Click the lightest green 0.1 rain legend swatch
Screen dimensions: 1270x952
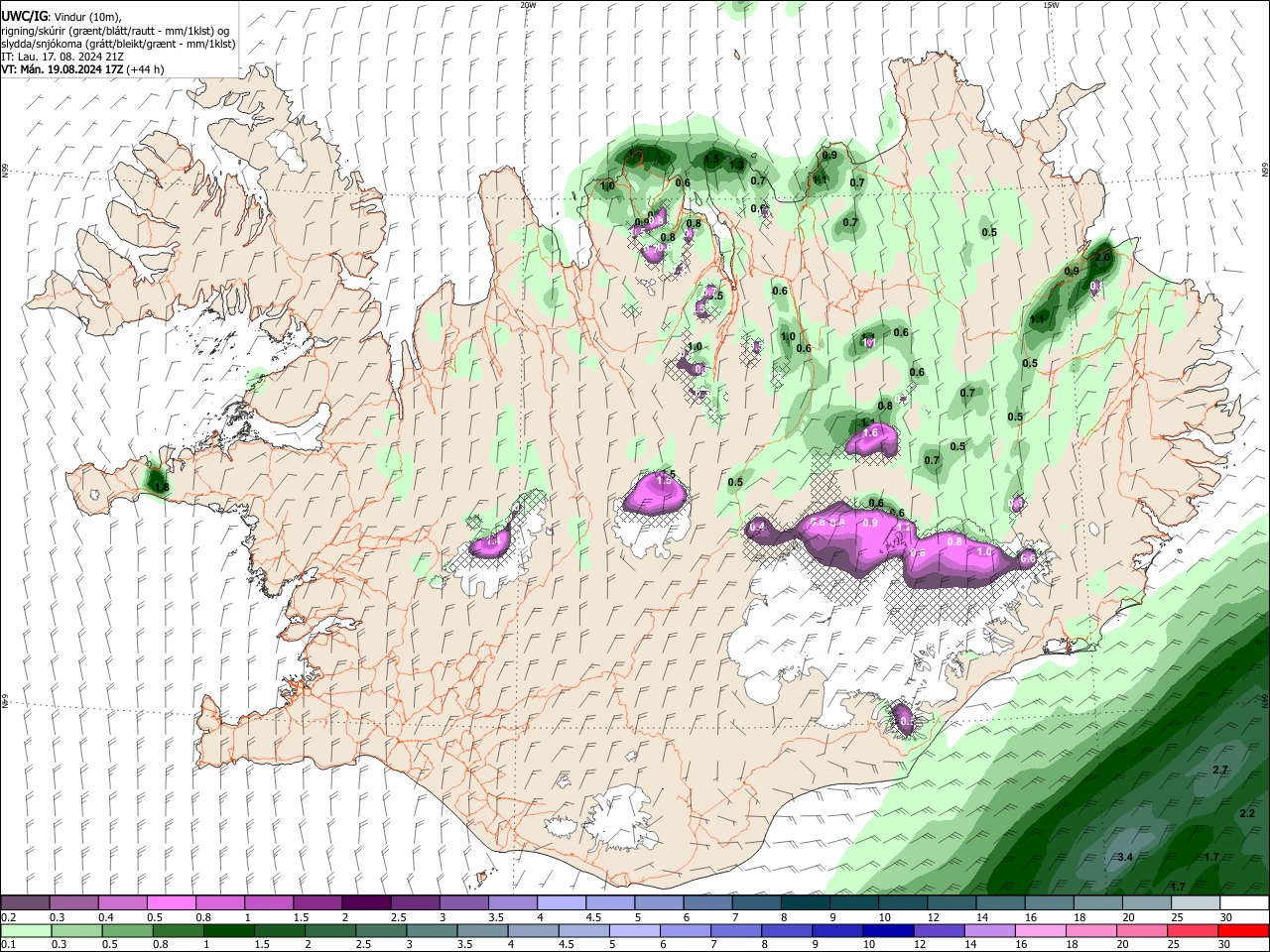[x=26, y=930]
